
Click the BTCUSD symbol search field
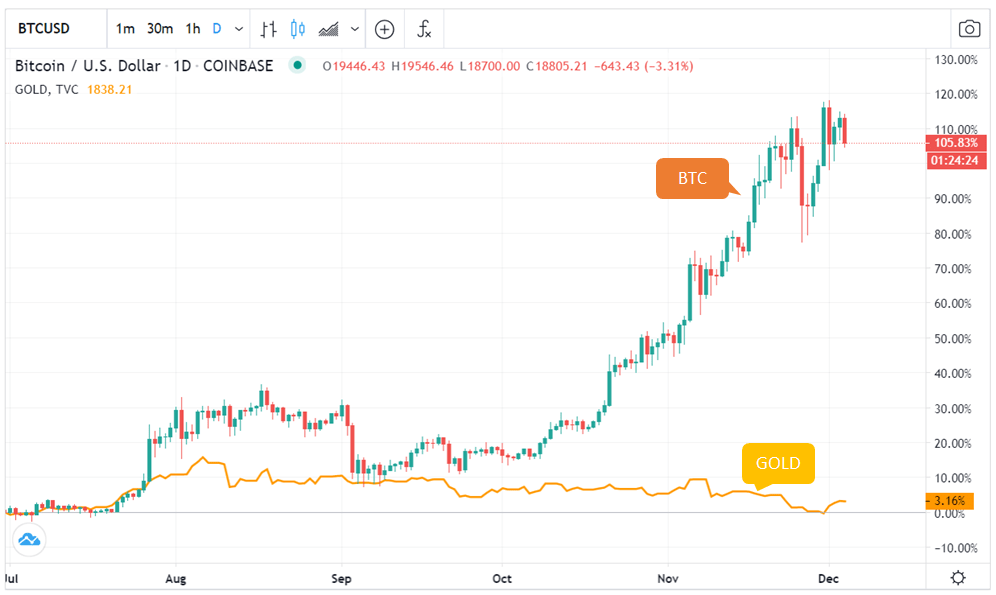(x=56, y=29)
